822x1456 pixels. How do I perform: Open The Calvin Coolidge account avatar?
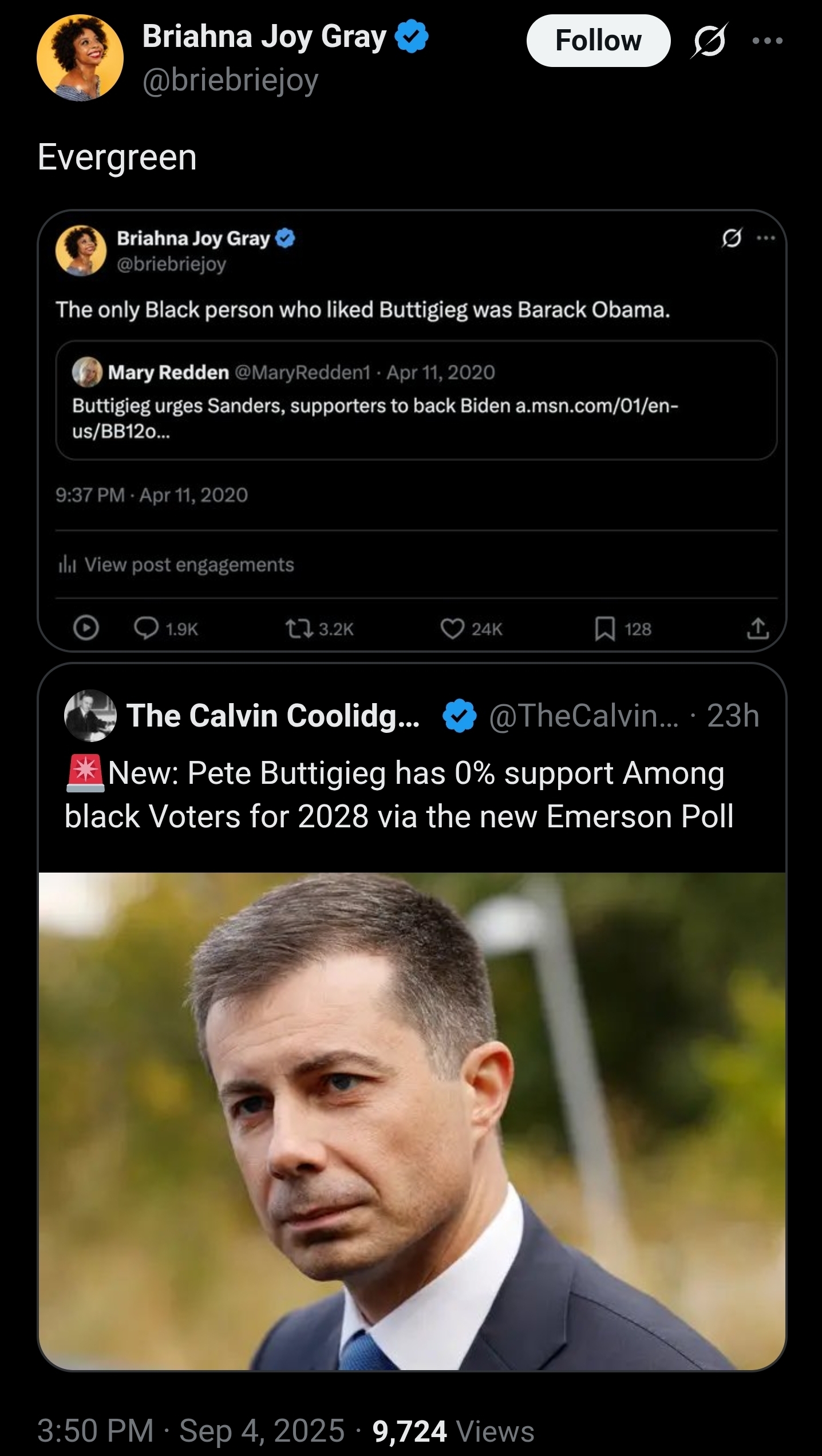click(90, 716)
